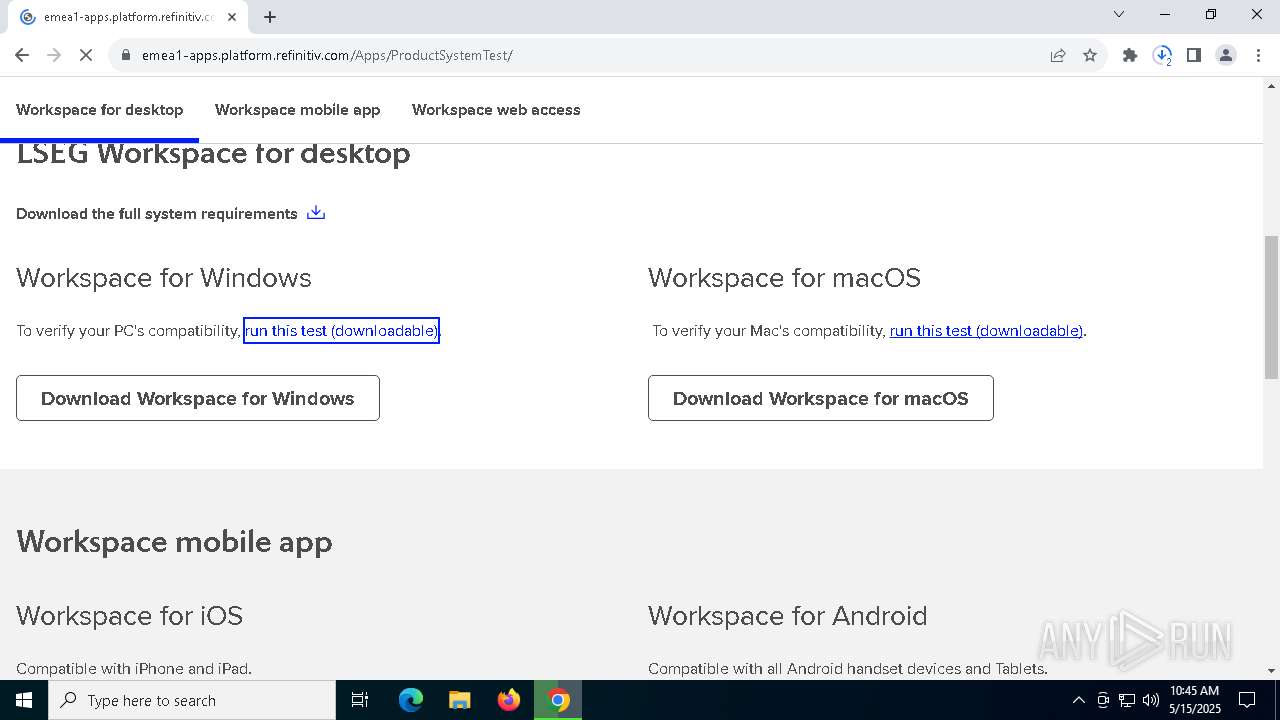The image size is (1280, 720).
Task: Click Download Workspace for Windows button
Action: pyautogui.click(x=198, y=398)
